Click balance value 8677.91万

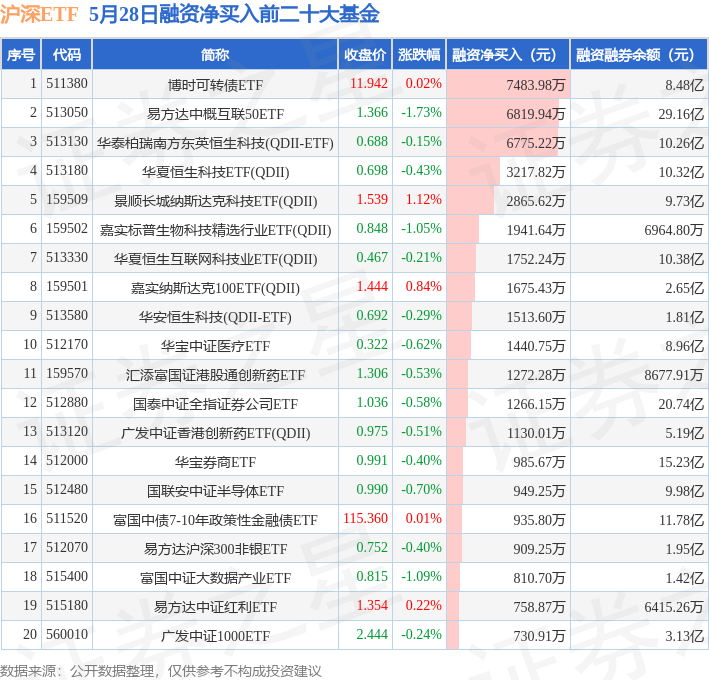pos(674,374)
